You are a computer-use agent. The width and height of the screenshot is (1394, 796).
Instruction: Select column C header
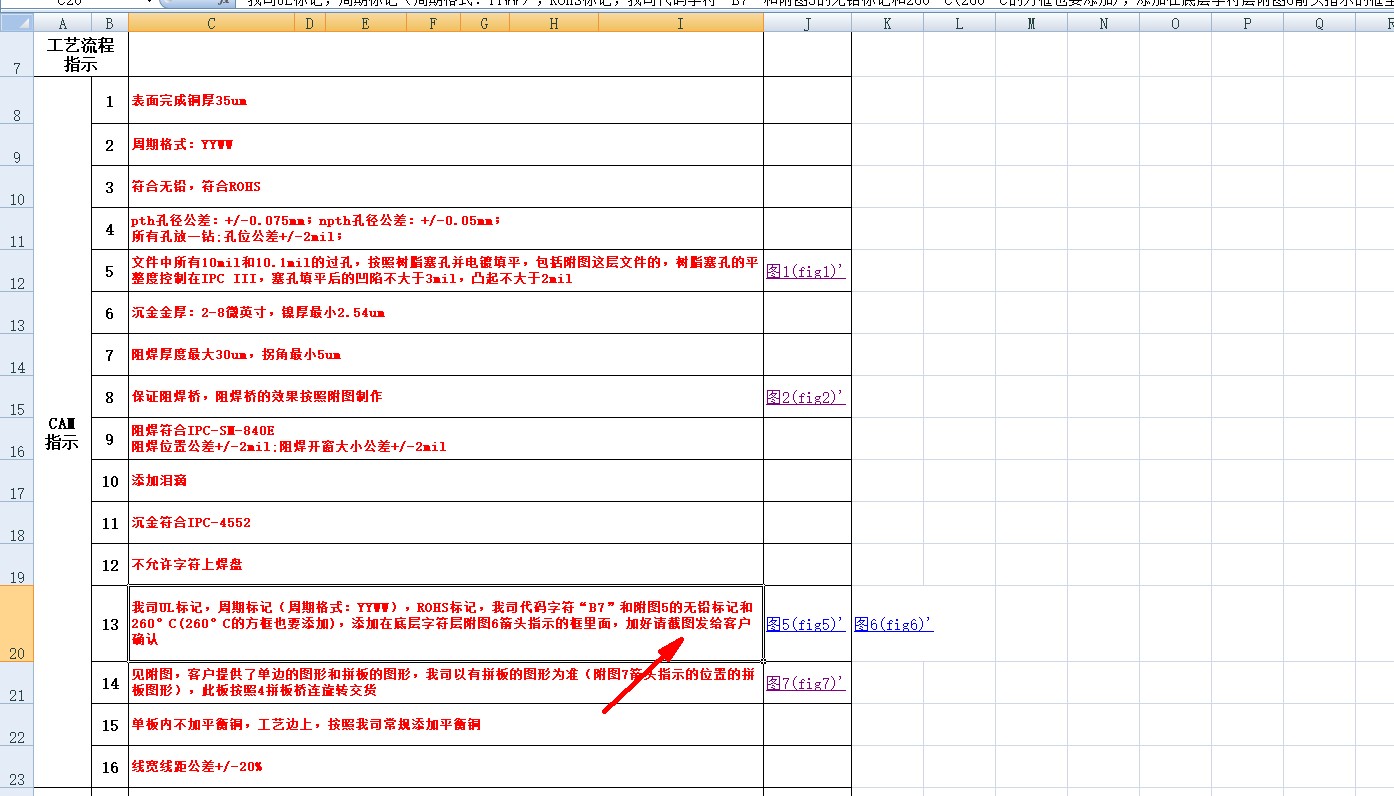click(212, 24)
